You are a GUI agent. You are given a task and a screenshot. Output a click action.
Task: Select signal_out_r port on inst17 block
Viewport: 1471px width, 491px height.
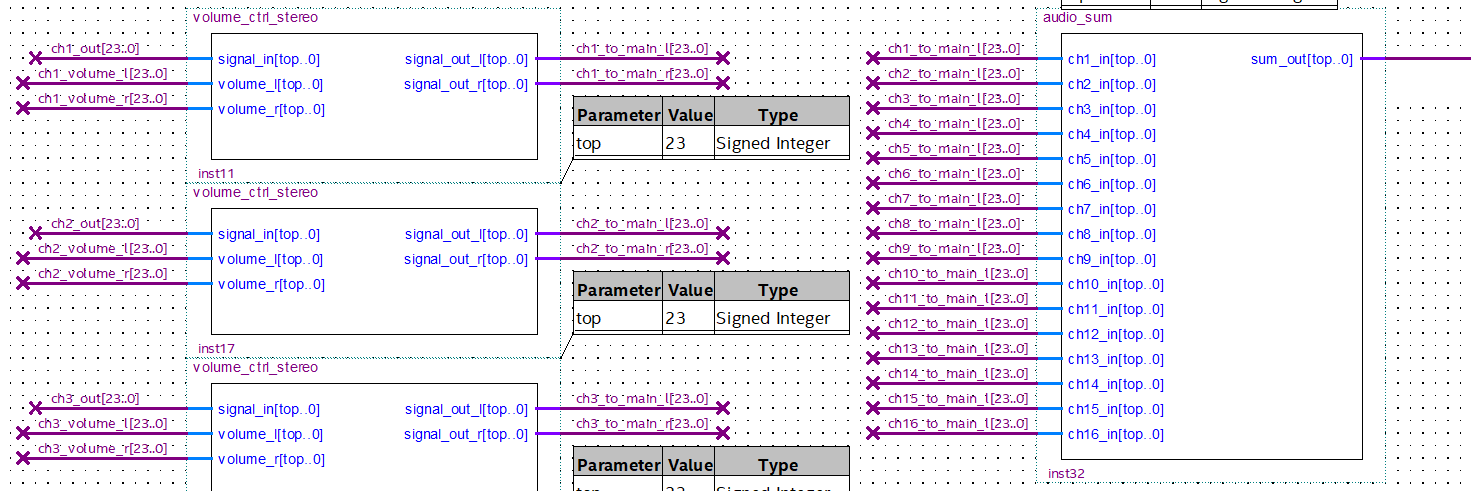point(465,260)
